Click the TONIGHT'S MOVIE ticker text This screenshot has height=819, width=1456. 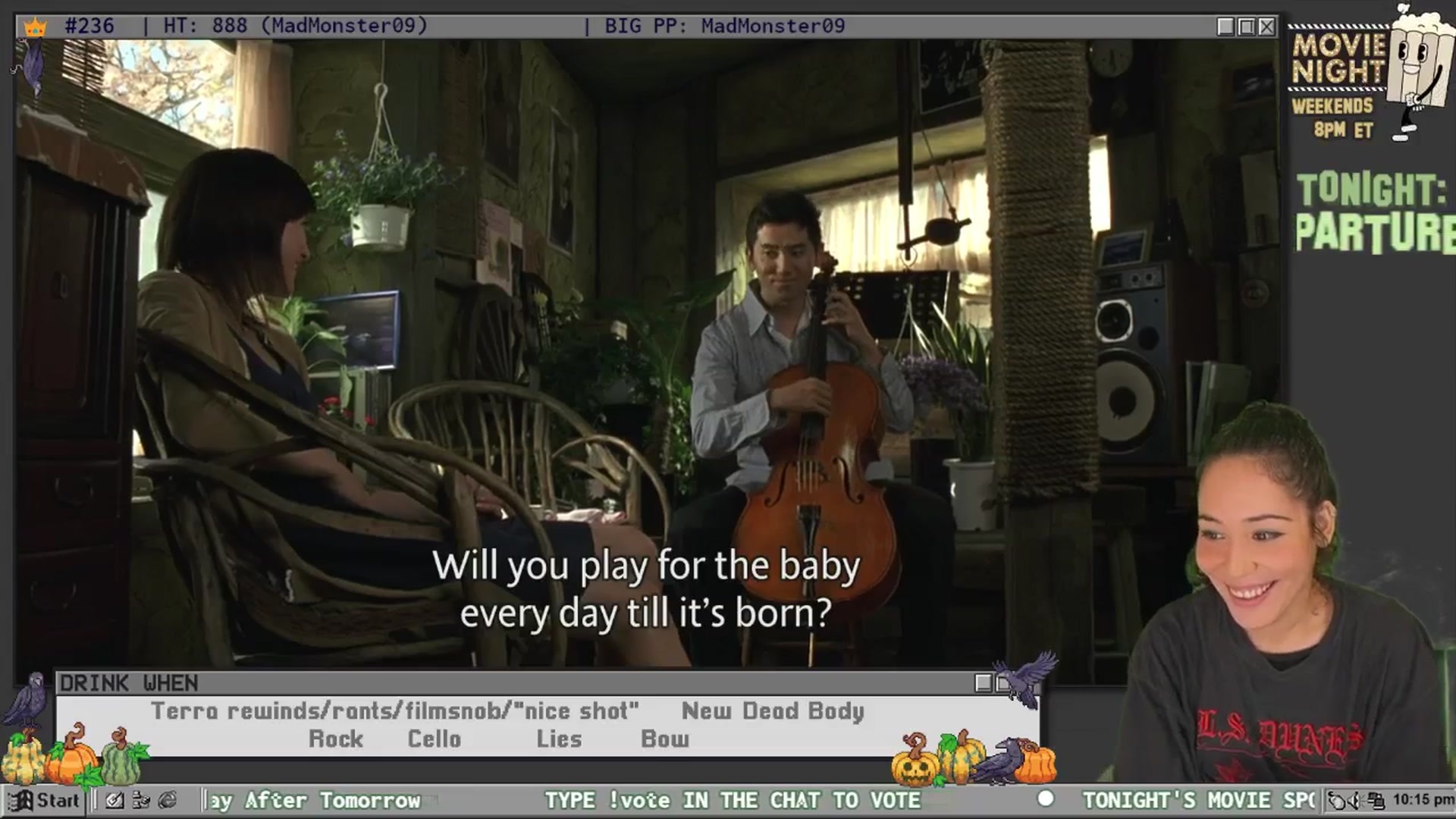click(x=1198, y=800)
